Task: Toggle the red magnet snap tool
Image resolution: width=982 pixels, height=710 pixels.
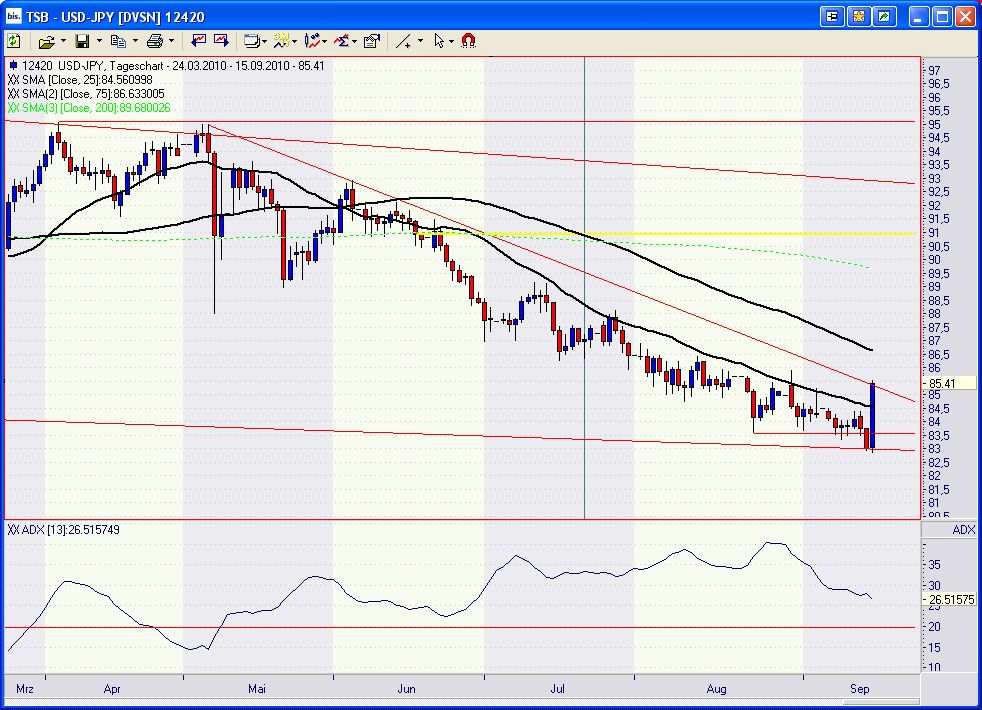Action: point(468,41)
